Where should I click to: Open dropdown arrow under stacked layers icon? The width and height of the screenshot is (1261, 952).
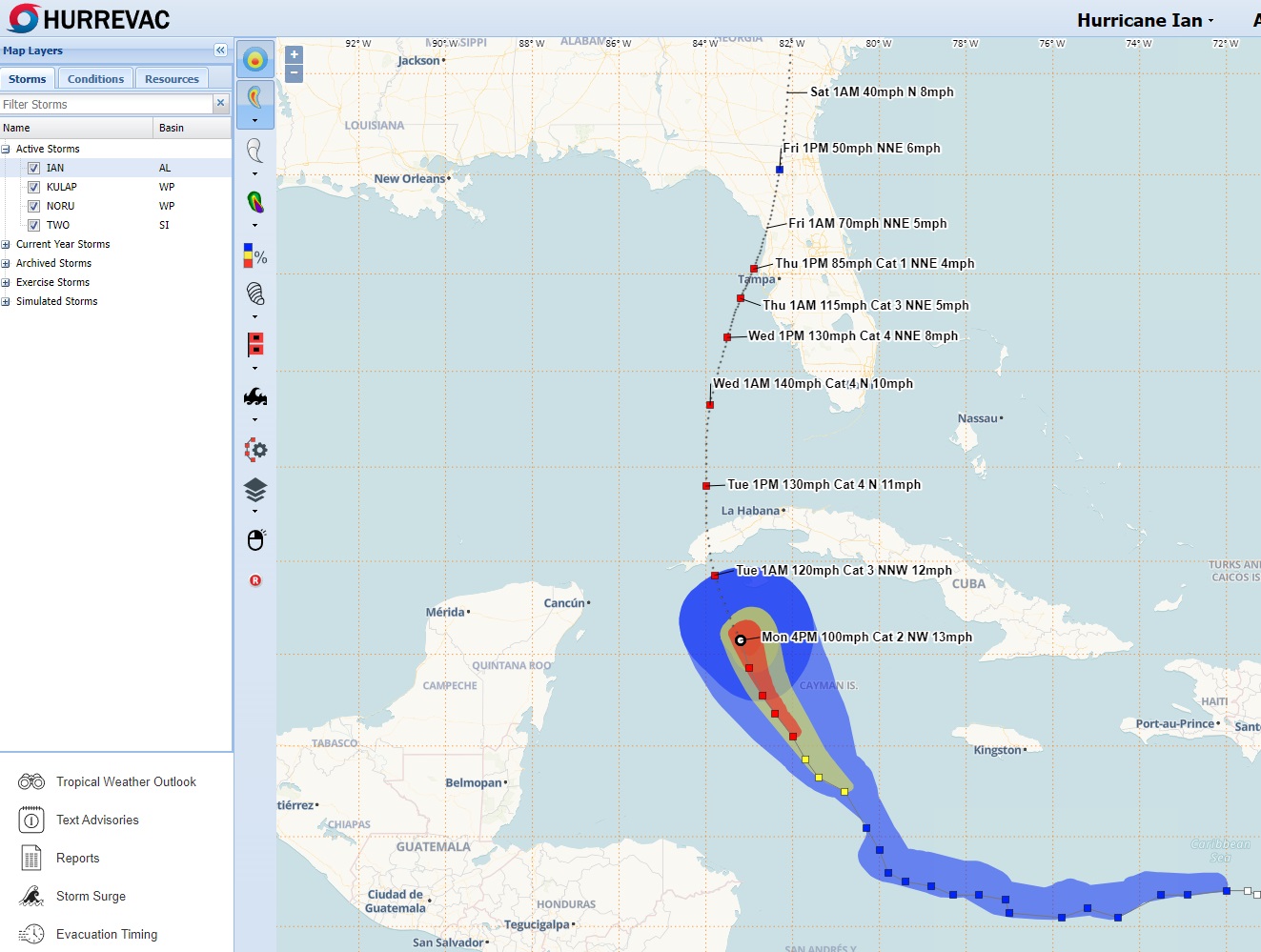point(254,512)
